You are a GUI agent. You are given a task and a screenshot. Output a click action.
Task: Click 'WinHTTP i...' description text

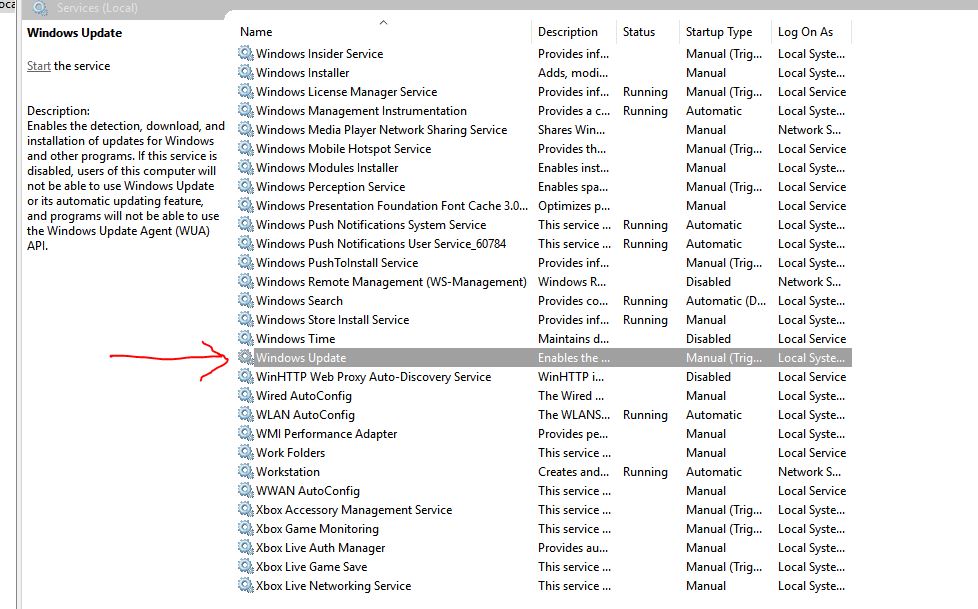tap(571, 376)
